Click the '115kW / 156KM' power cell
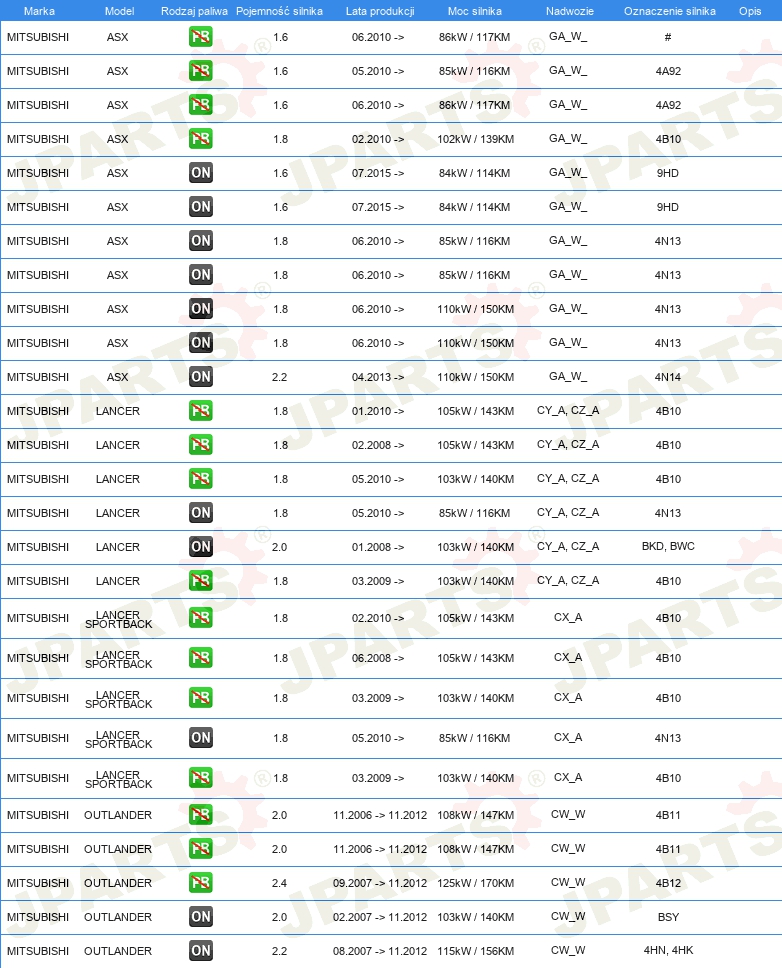This screenshot has width=782, height=968. coord(475,951)
